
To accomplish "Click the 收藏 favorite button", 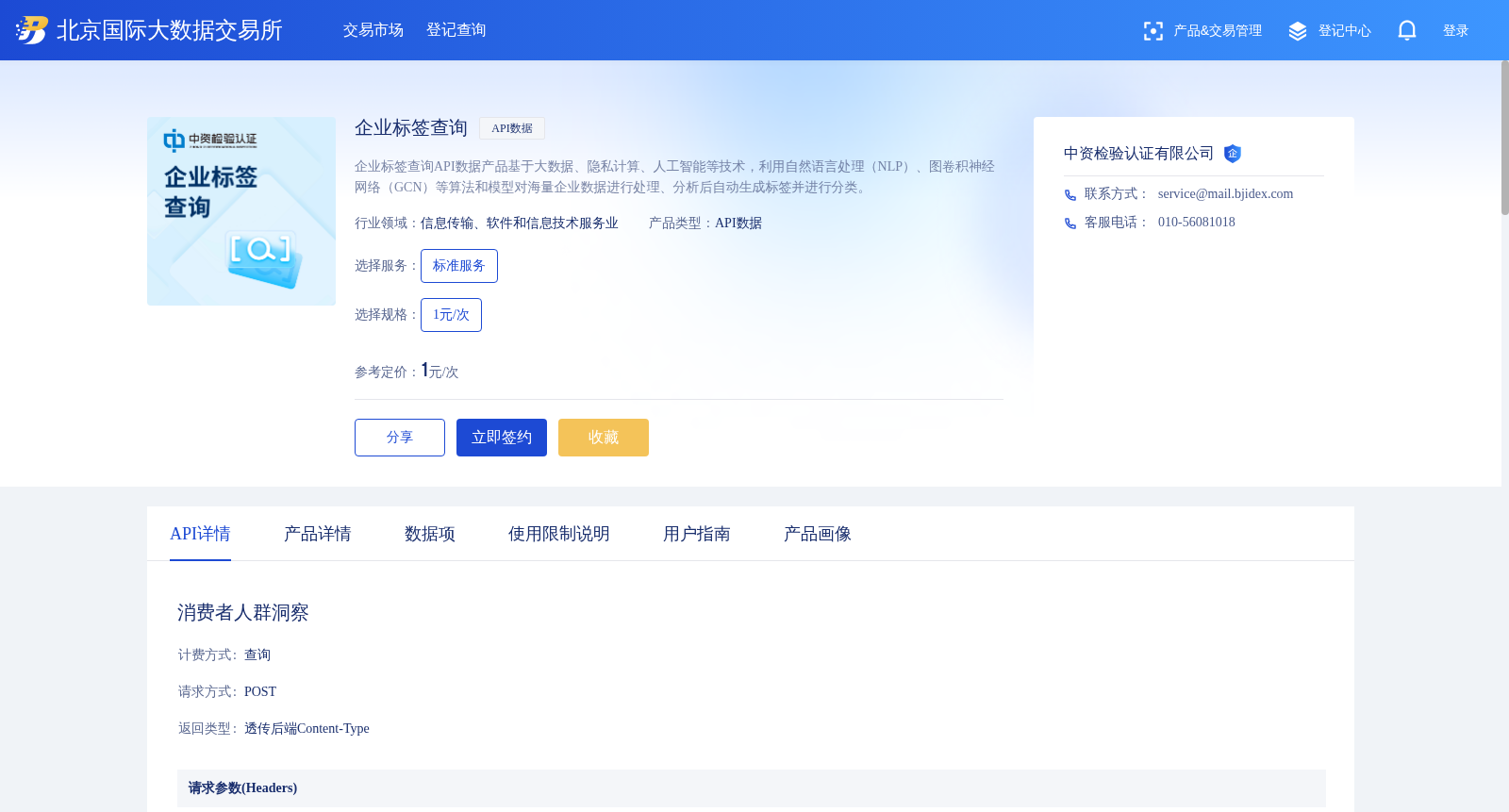I will (x=604, y=438).
